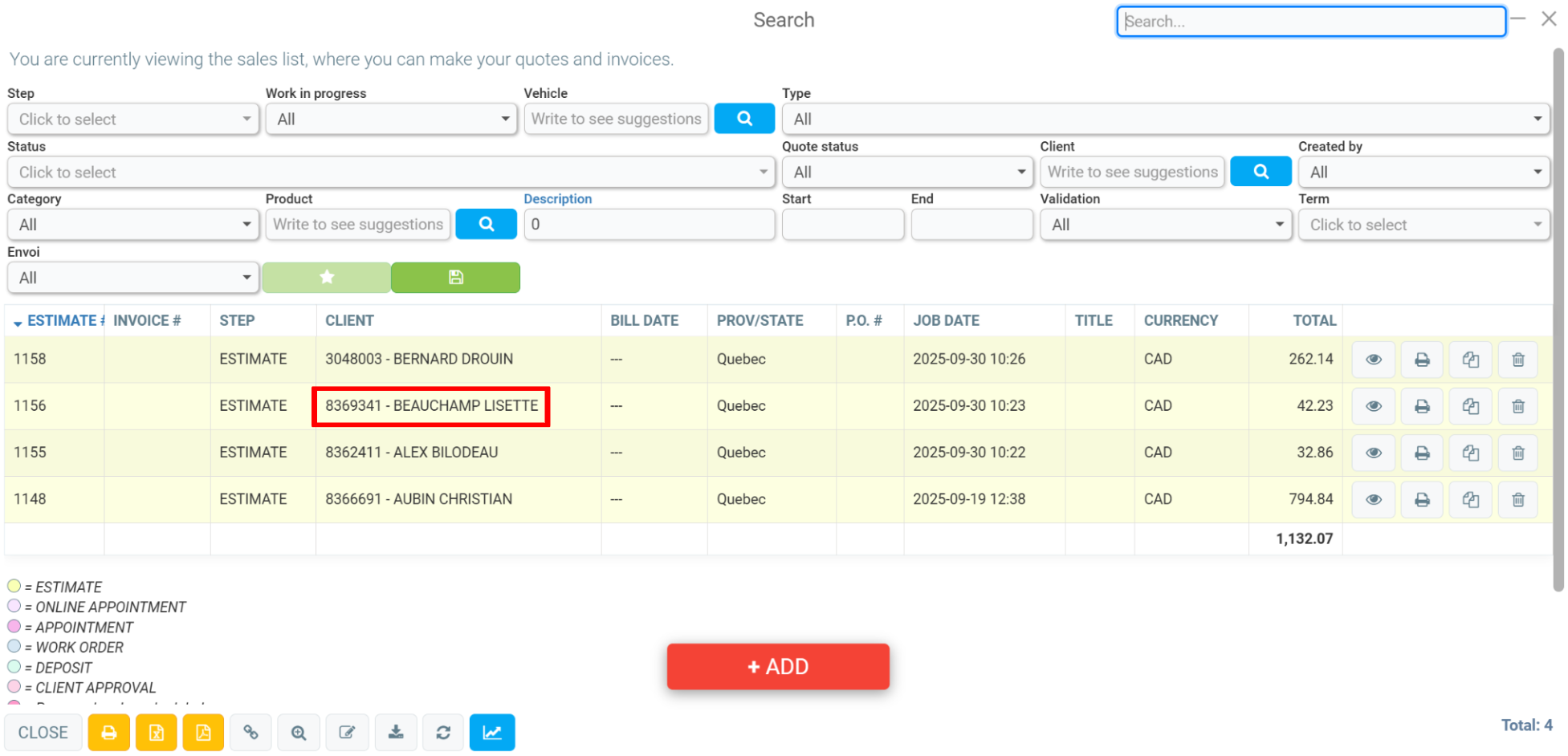Sort table by the TOTAL column header
The height and width of the screenshot is (756, 1568).
pos(1314,320)
